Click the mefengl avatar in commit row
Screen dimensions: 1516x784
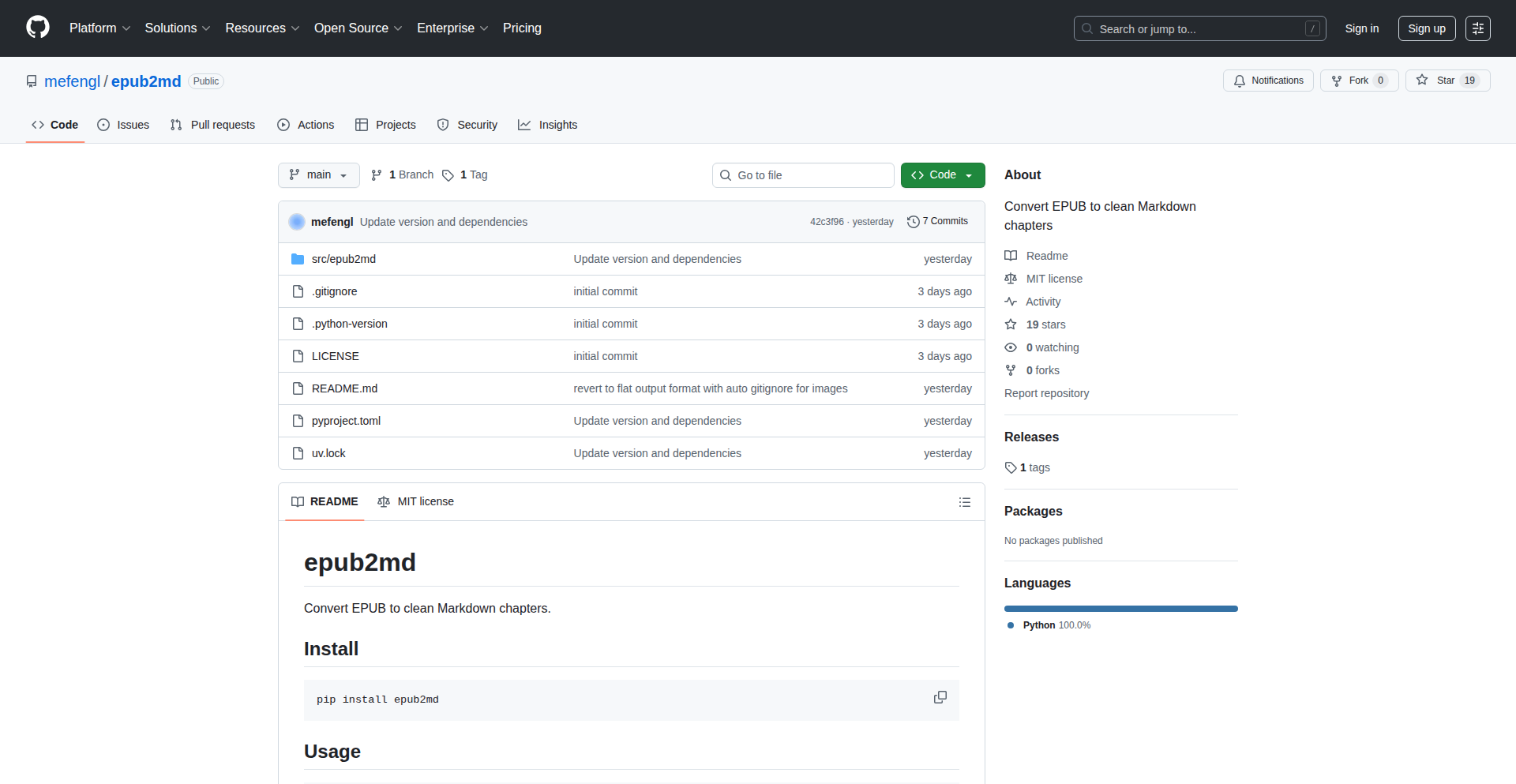pos(297,222)
